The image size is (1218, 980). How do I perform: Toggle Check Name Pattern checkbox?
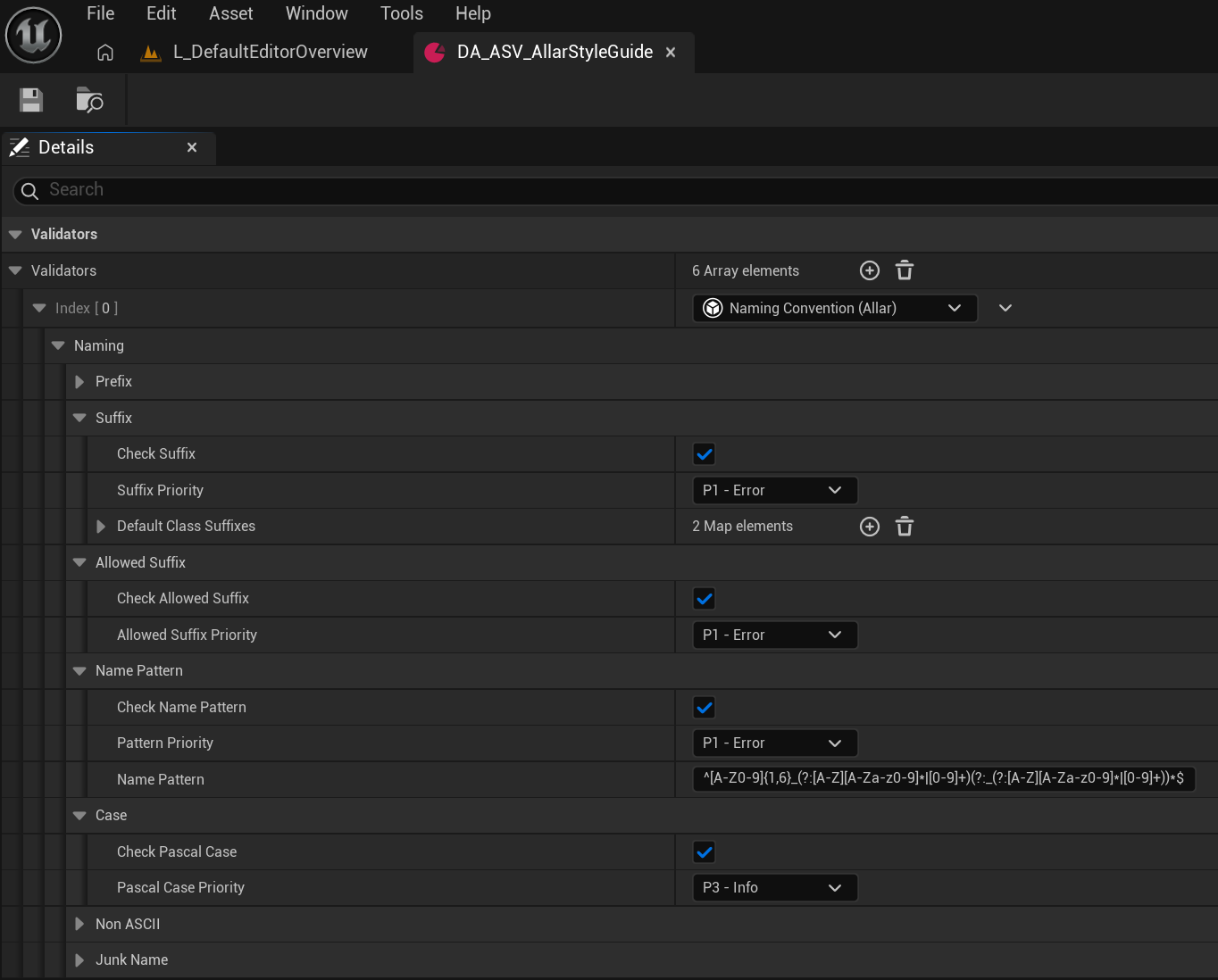coord(705,708)
